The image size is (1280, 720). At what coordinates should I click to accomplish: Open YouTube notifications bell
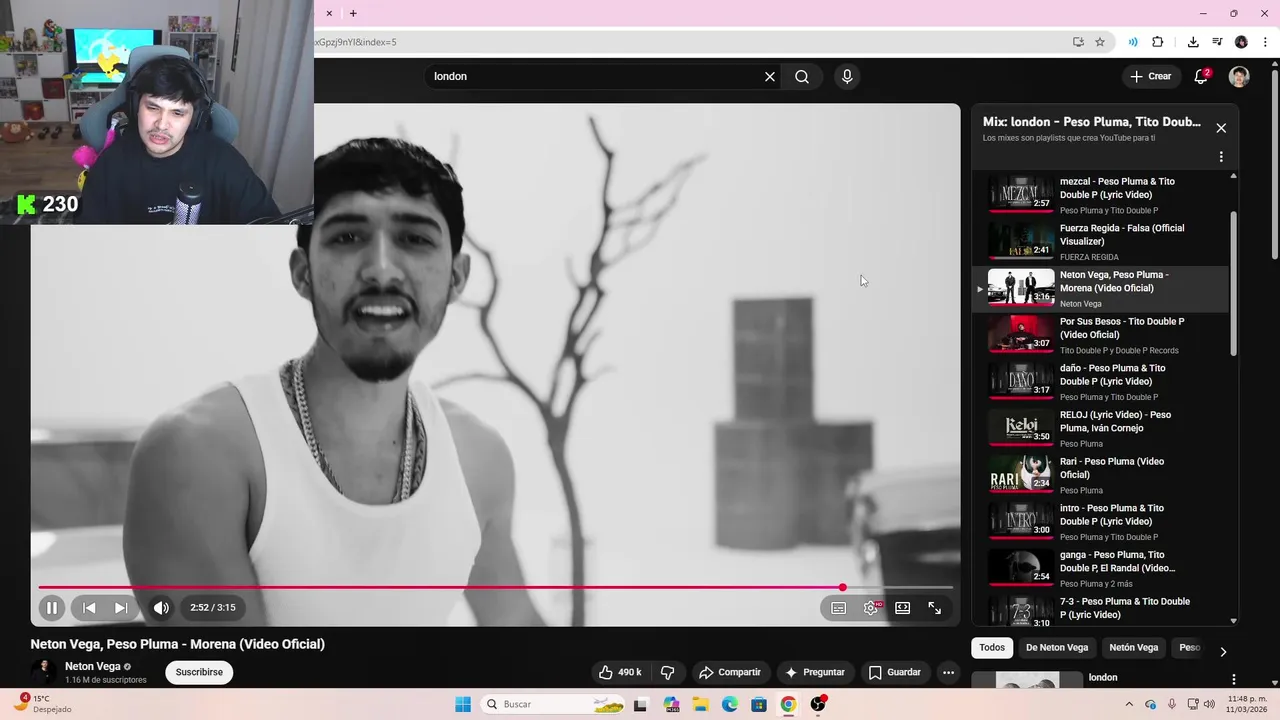pyautogui.click(x=1202, y=77)
